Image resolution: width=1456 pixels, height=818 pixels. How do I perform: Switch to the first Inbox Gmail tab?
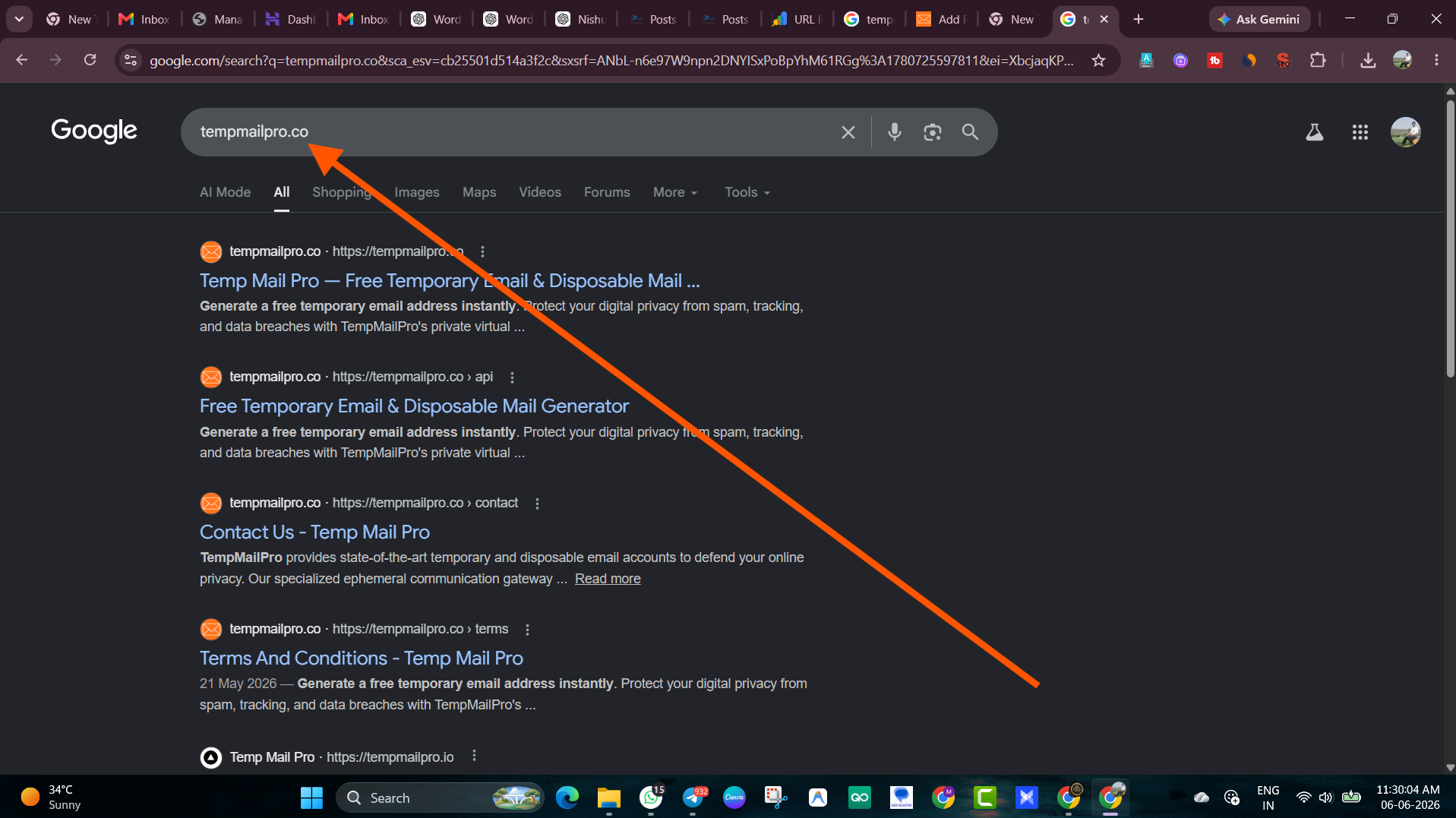(144, 19)
